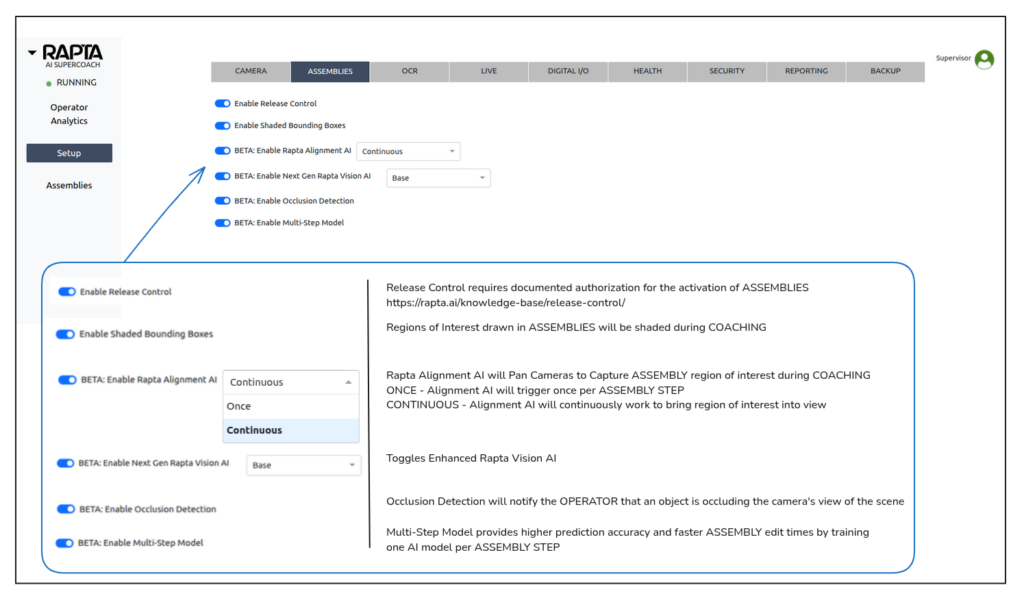Click the 'Regions of Interest drawn in ASSEMBLIES' sentence
The width and height of the screenshot is (1024, 594).
tap(576, 328)
